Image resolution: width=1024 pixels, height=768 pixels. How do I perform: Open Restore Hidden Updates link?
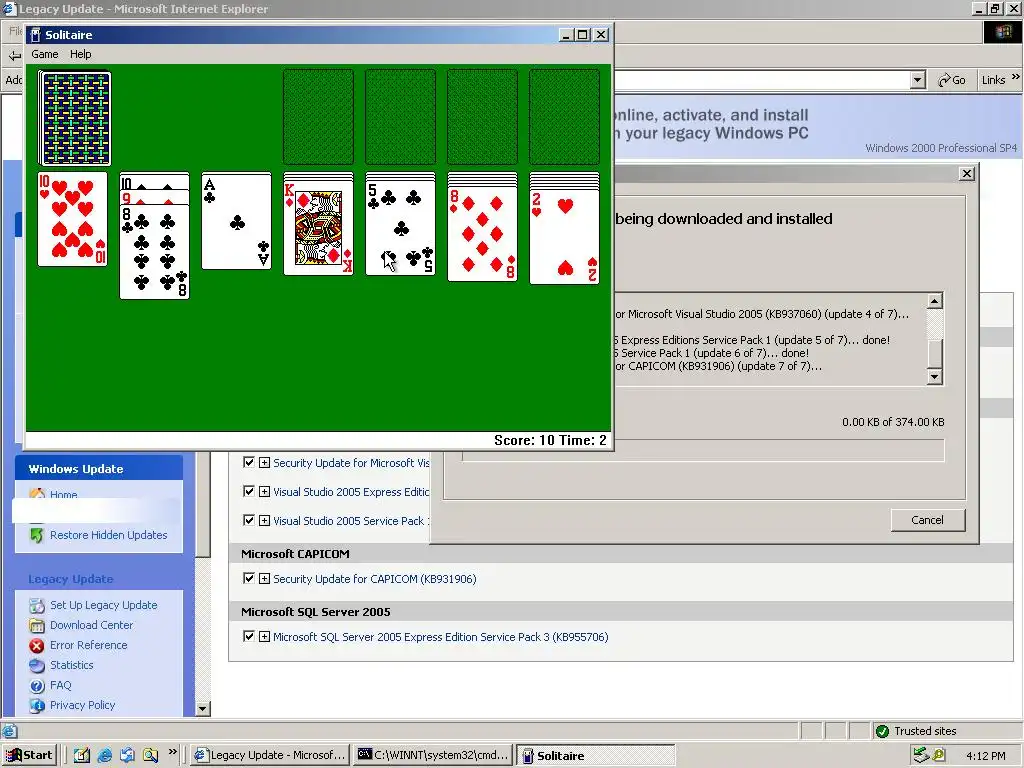click(x=108, y=535)
